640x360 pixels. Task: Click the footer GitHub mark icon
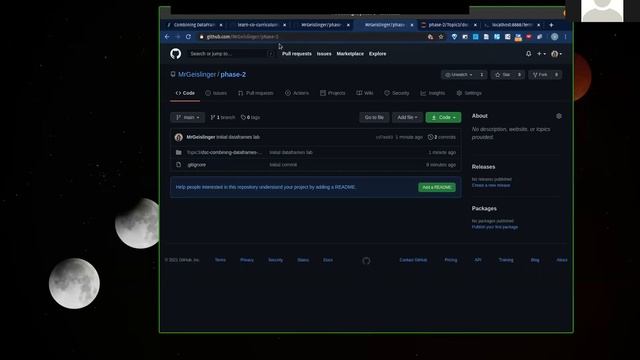click(x=366, y=260)
